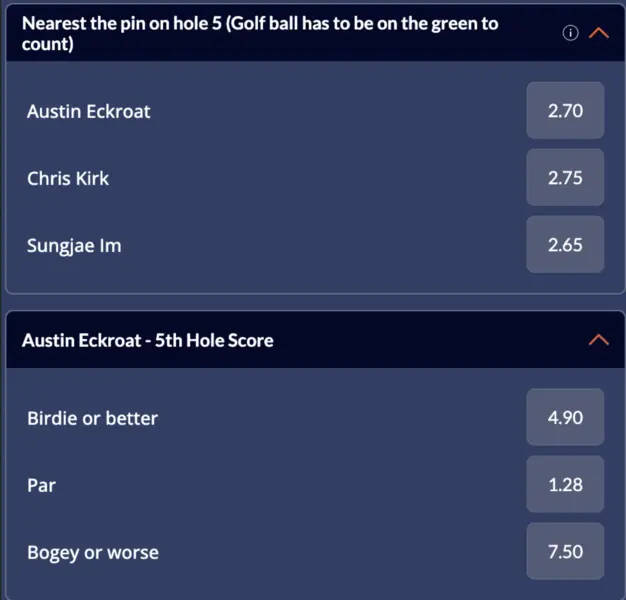Select Chris Kirk odds 2.75
The image size is (626, 600).
click(565, 178)
